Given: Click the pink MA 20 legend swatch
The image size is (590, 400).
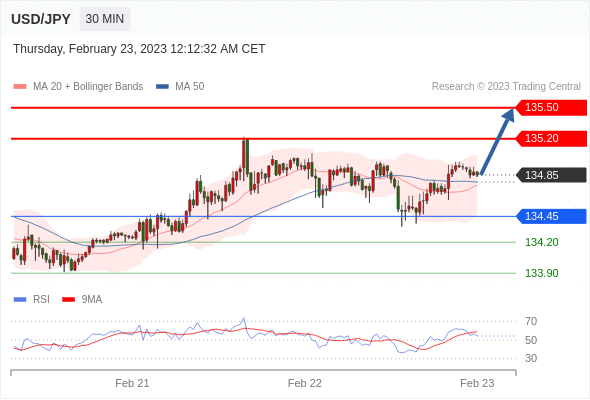Looking at the screenshot, I should pos(20,87).
